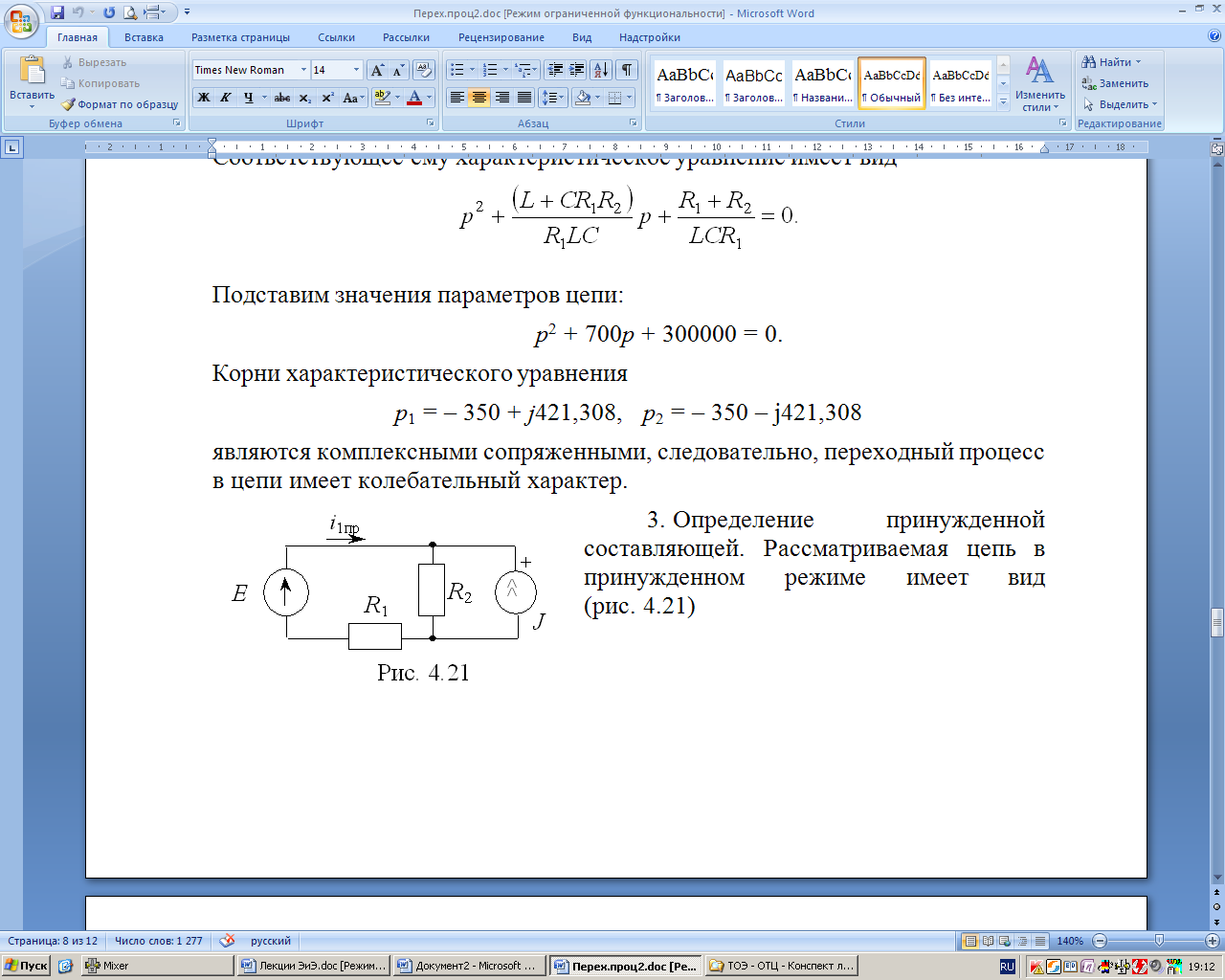
Task: Clear formatting icon
Action: tap(425, 70)
